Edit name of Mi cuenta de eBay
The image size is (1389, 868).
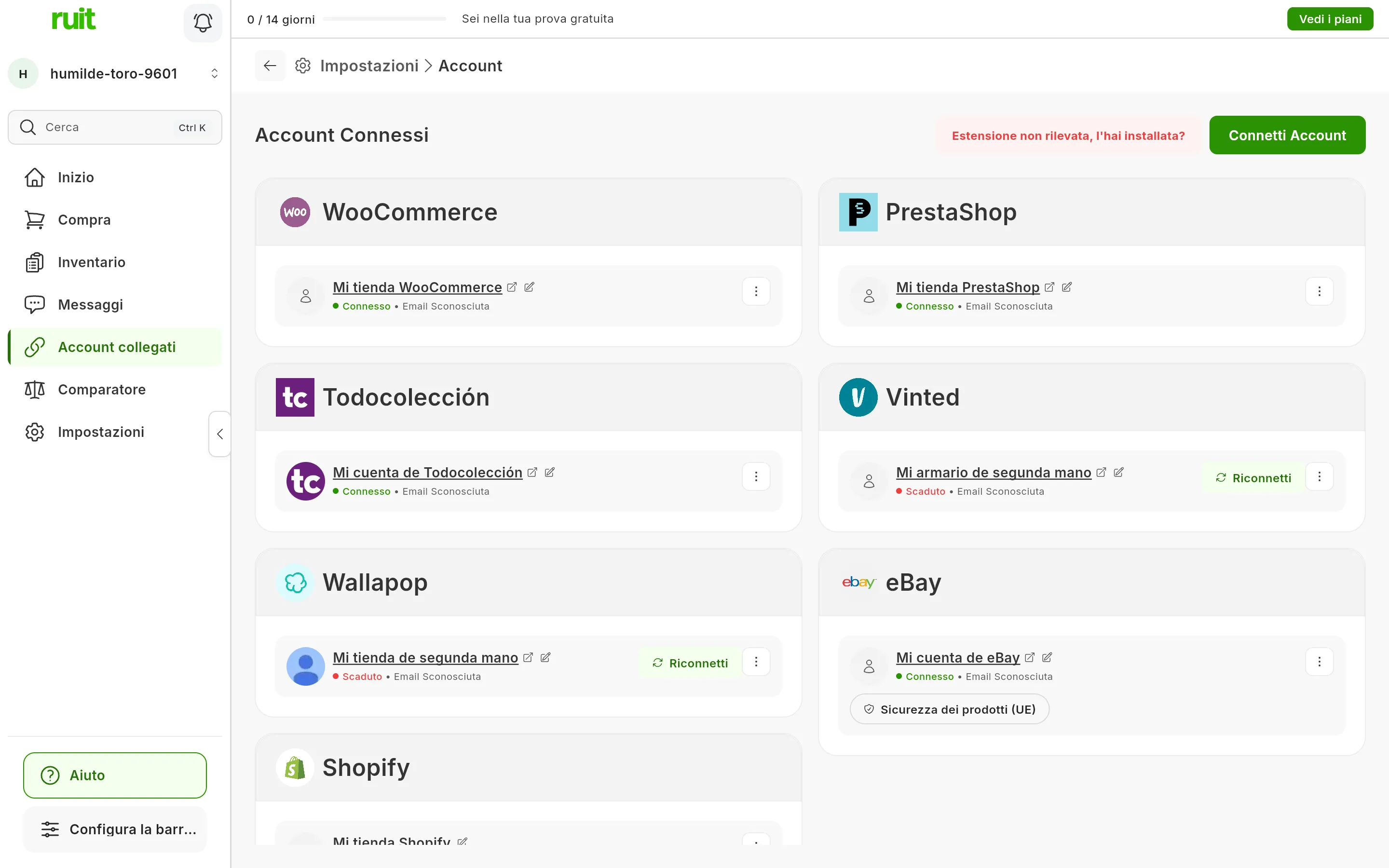click(1047, 657)
